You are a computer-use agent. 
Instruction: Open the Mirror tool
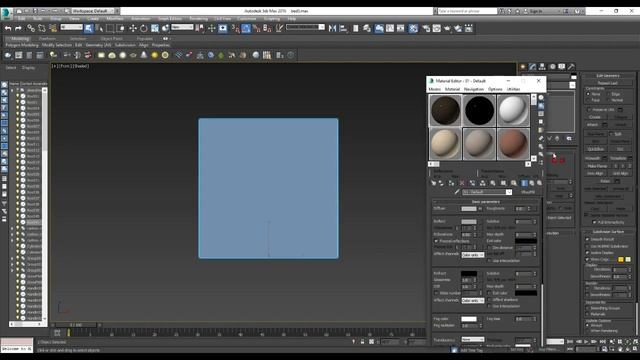tap(332, 28)
